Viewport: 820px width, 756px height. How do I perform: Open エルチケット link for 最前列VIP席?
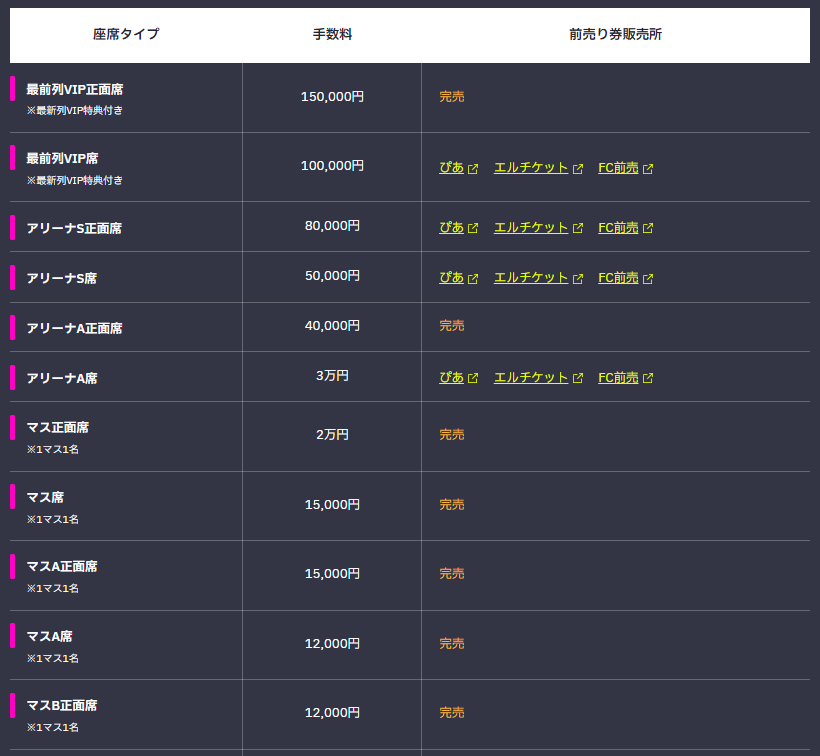(x=531, y=168)
